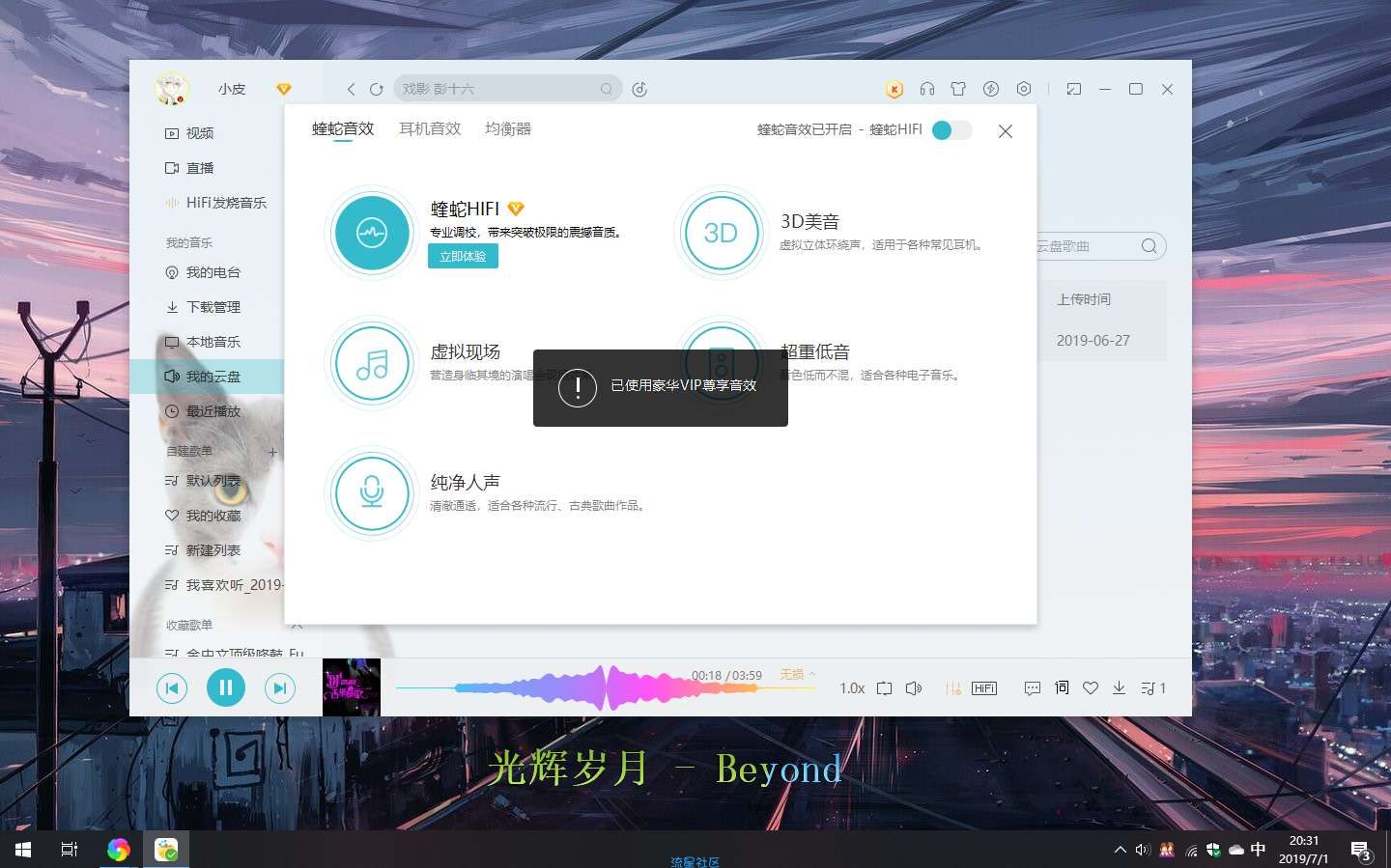Open Windows Start menu
The image size is (1391, 868).
point(23,850)
